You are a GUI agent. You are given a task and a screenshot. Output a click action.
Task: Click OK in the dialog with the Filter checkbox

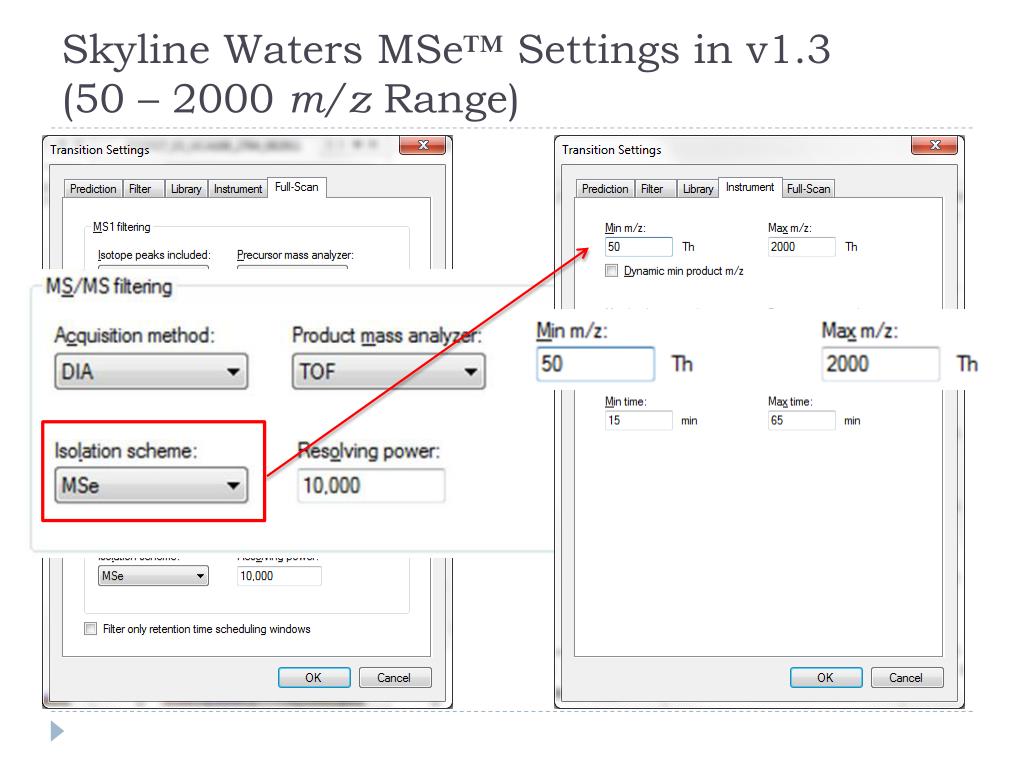pos(313,678)
